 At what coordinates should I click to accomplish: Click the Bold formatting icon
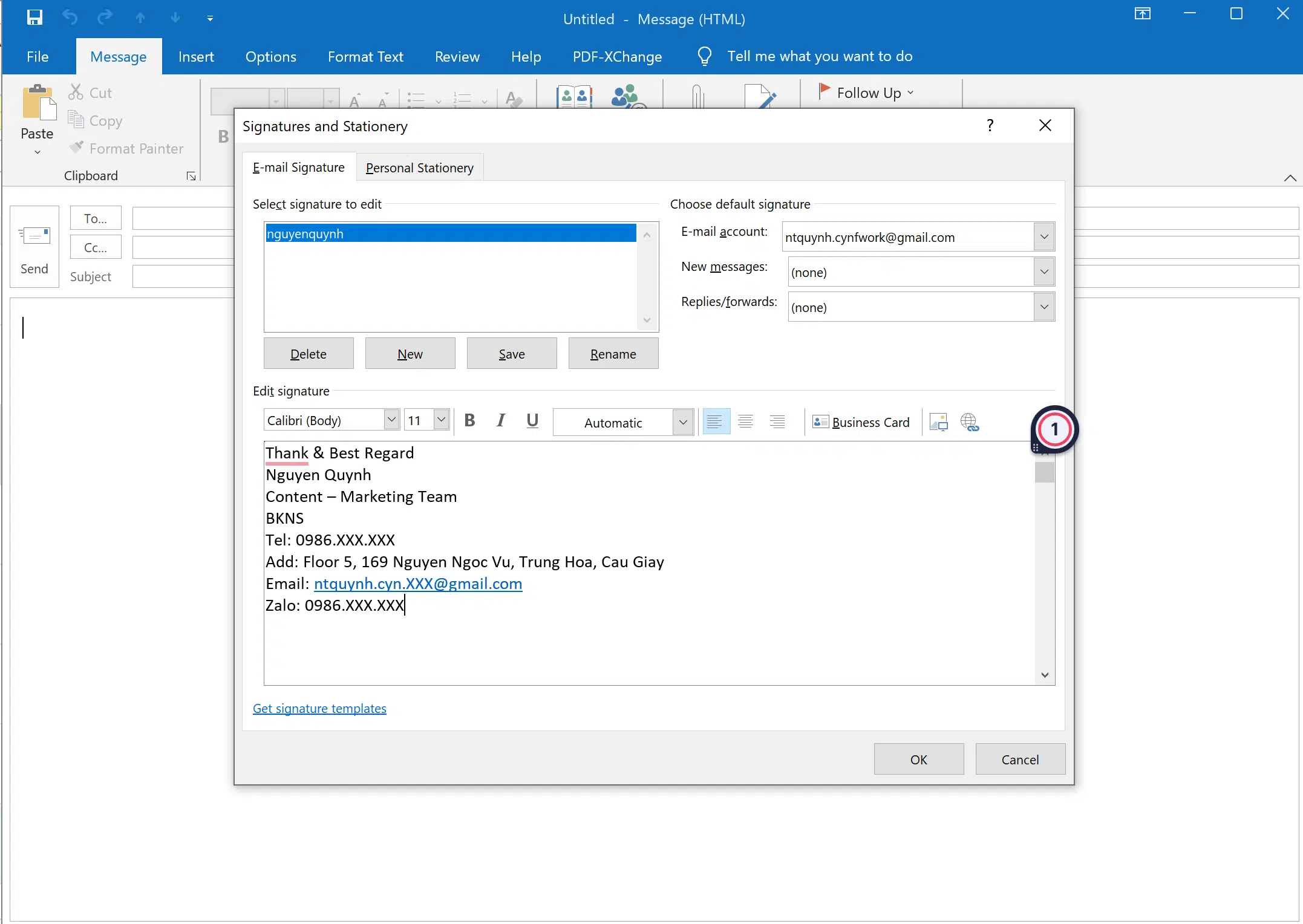(470, 420)
